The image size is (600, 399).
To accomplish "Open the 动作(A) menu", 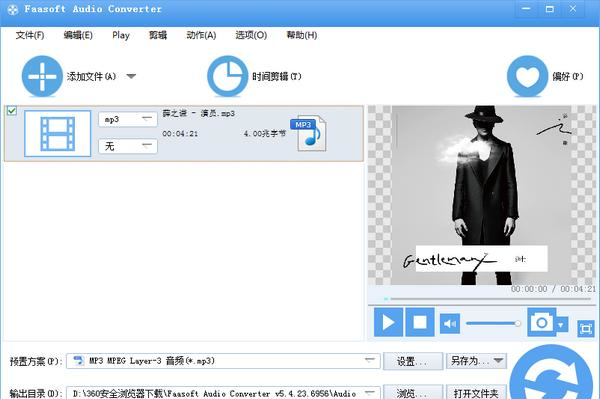I will (201, 35).
